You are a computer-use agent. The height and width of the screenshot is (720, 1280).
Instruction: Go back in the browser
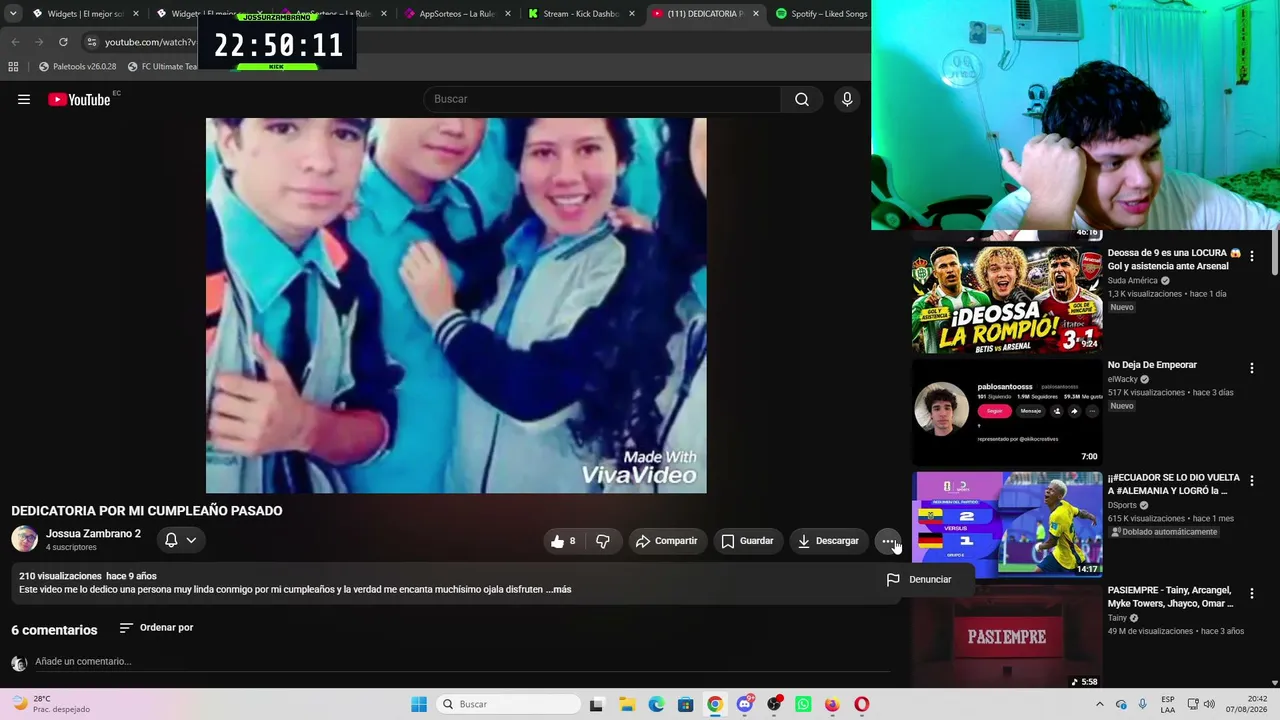pyautogui.click(x=15, y=42)
